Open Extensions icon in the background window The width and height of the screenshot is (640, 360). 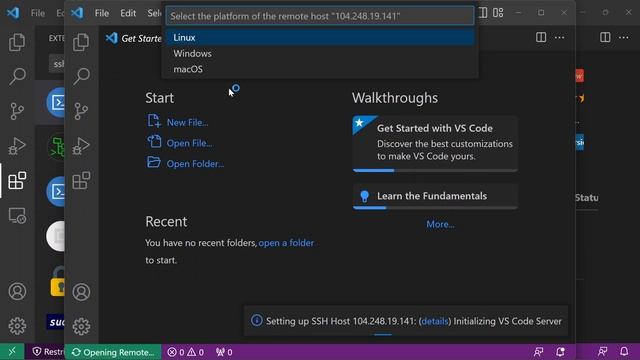pyautogui.click(x=17, y=180)
